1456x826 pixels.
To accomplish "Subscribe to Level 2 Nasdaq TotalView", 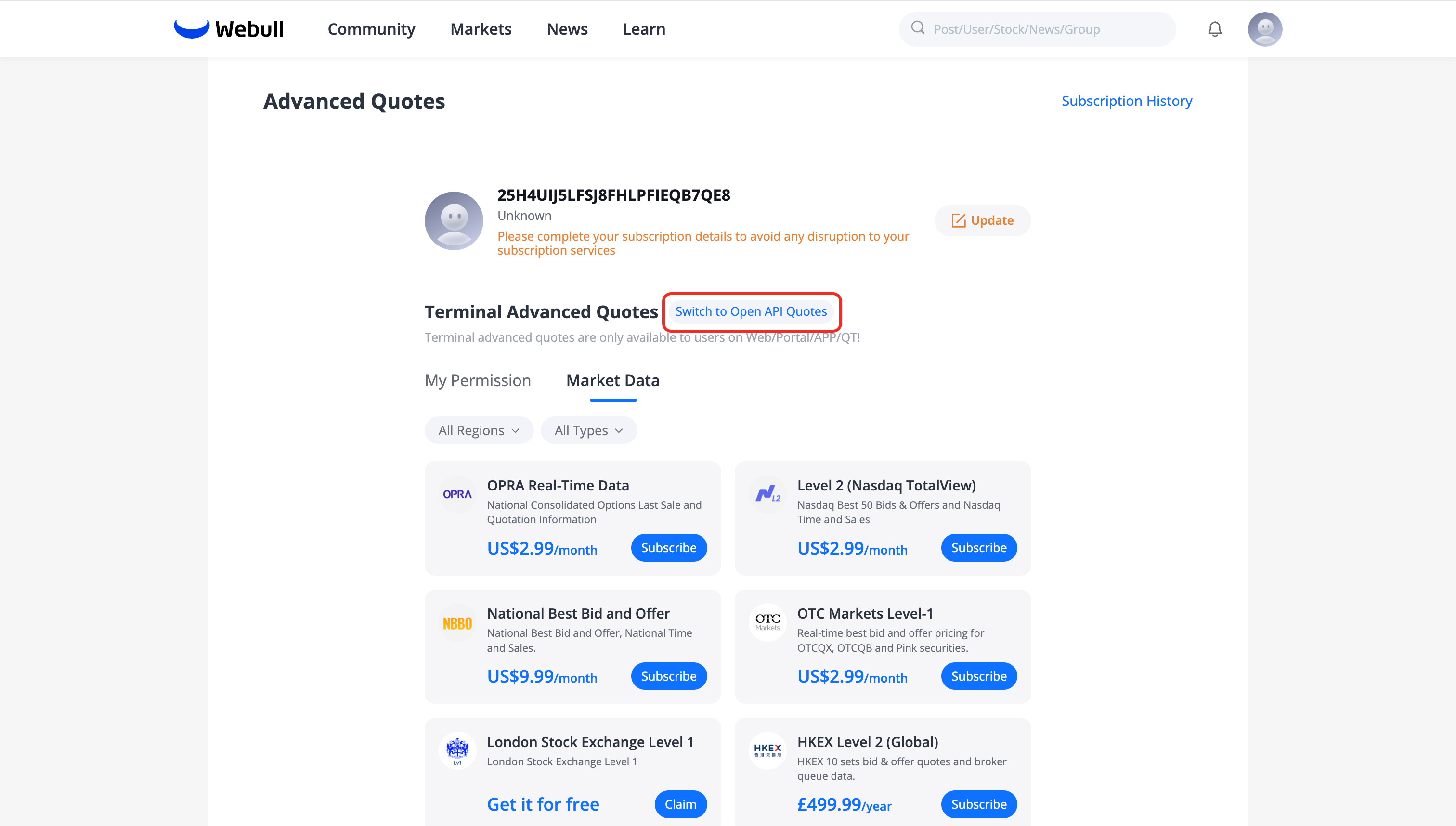I will (x=979, y=548).
